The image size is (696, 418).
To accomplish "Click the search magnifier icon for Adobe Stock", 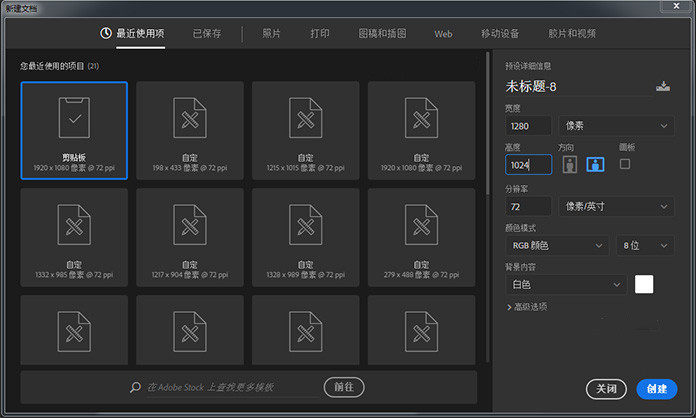I will (x=135, y=387).
